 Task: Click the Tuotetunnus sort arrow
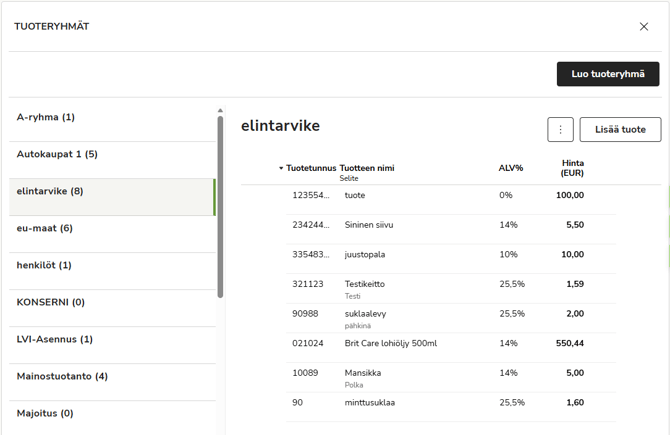tap(281, 168)
